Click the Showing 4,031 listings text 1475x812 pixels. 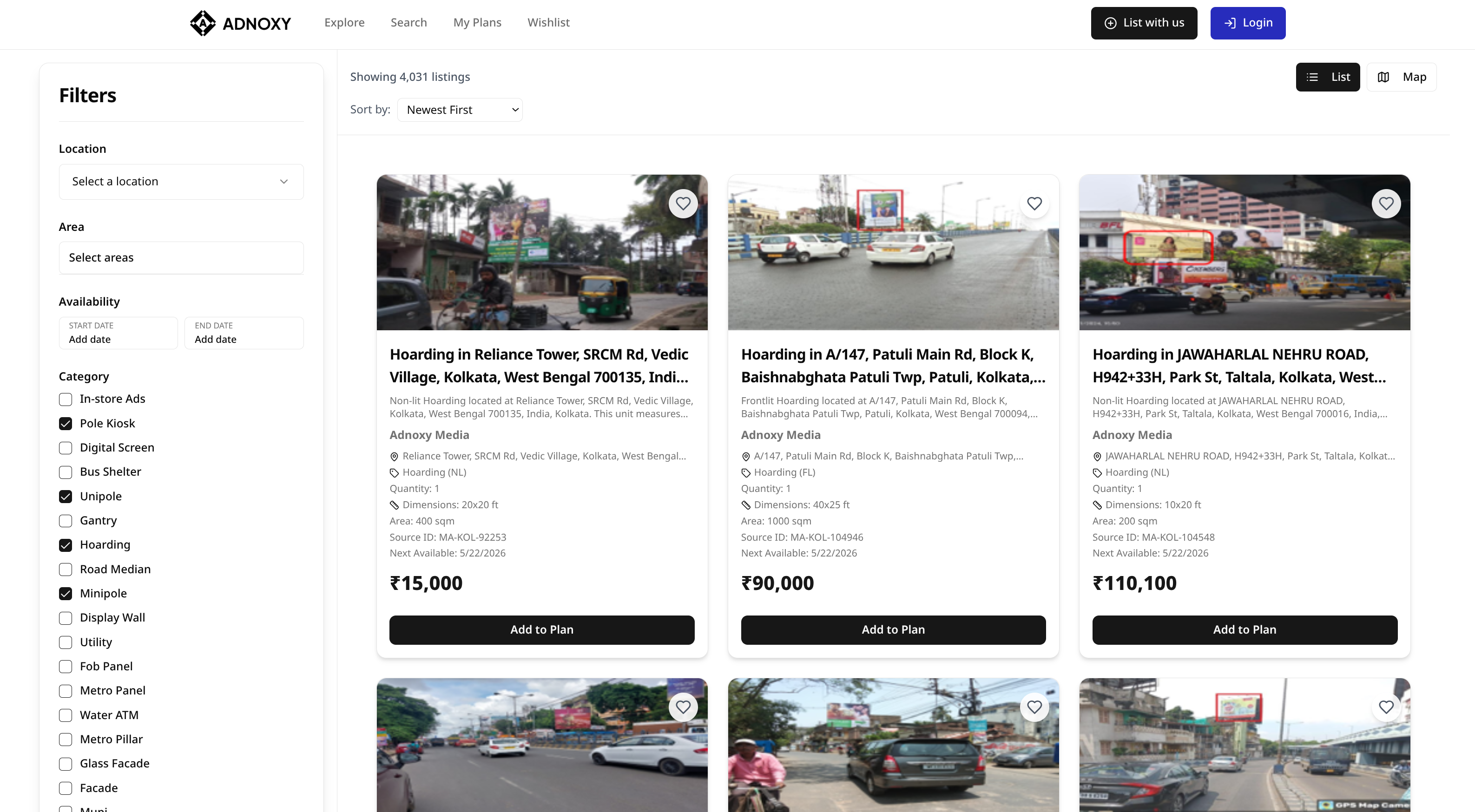pos(410,77)
